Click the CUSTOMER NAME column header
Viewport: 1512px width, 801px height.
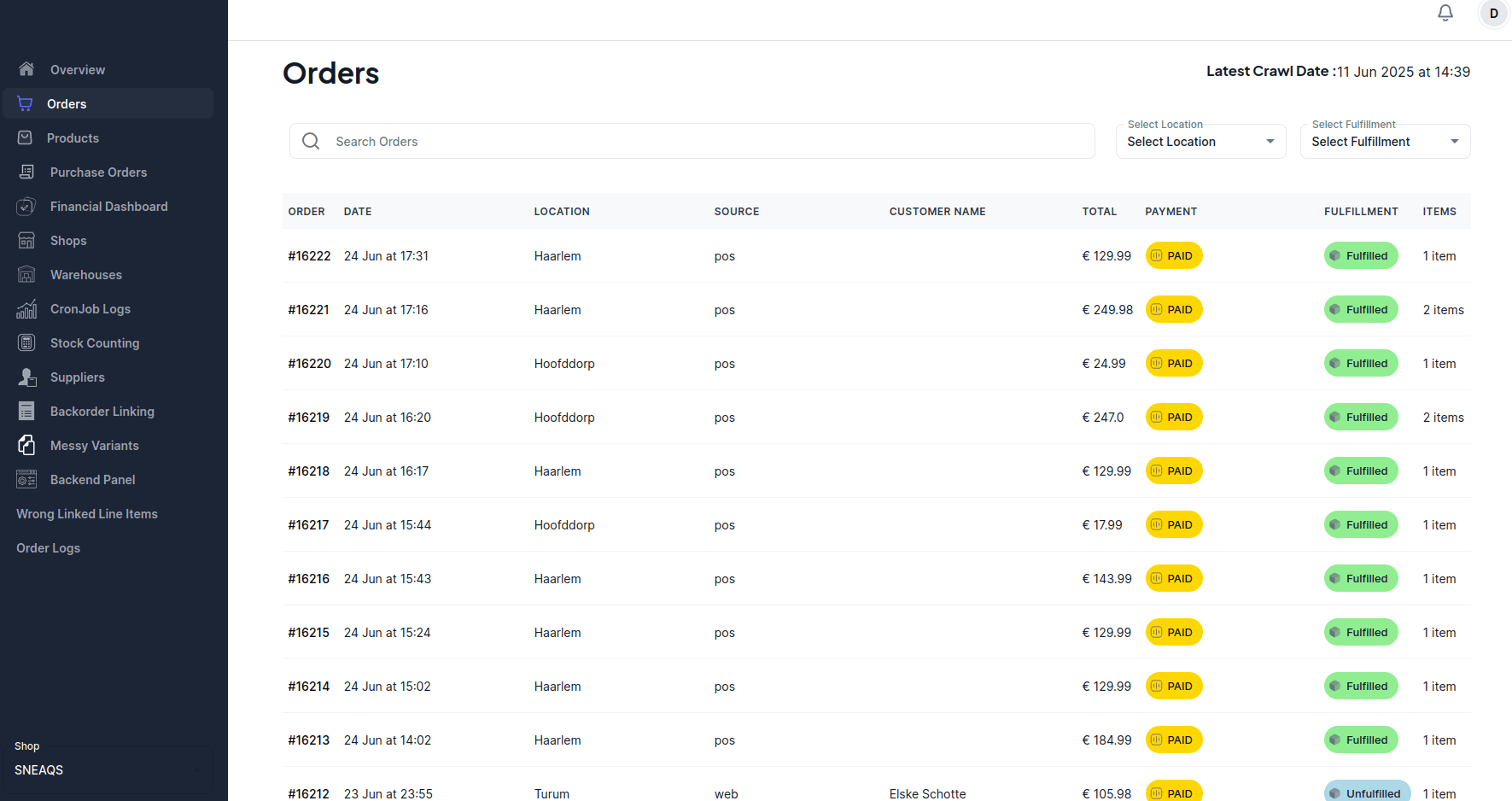pos(937,212)
